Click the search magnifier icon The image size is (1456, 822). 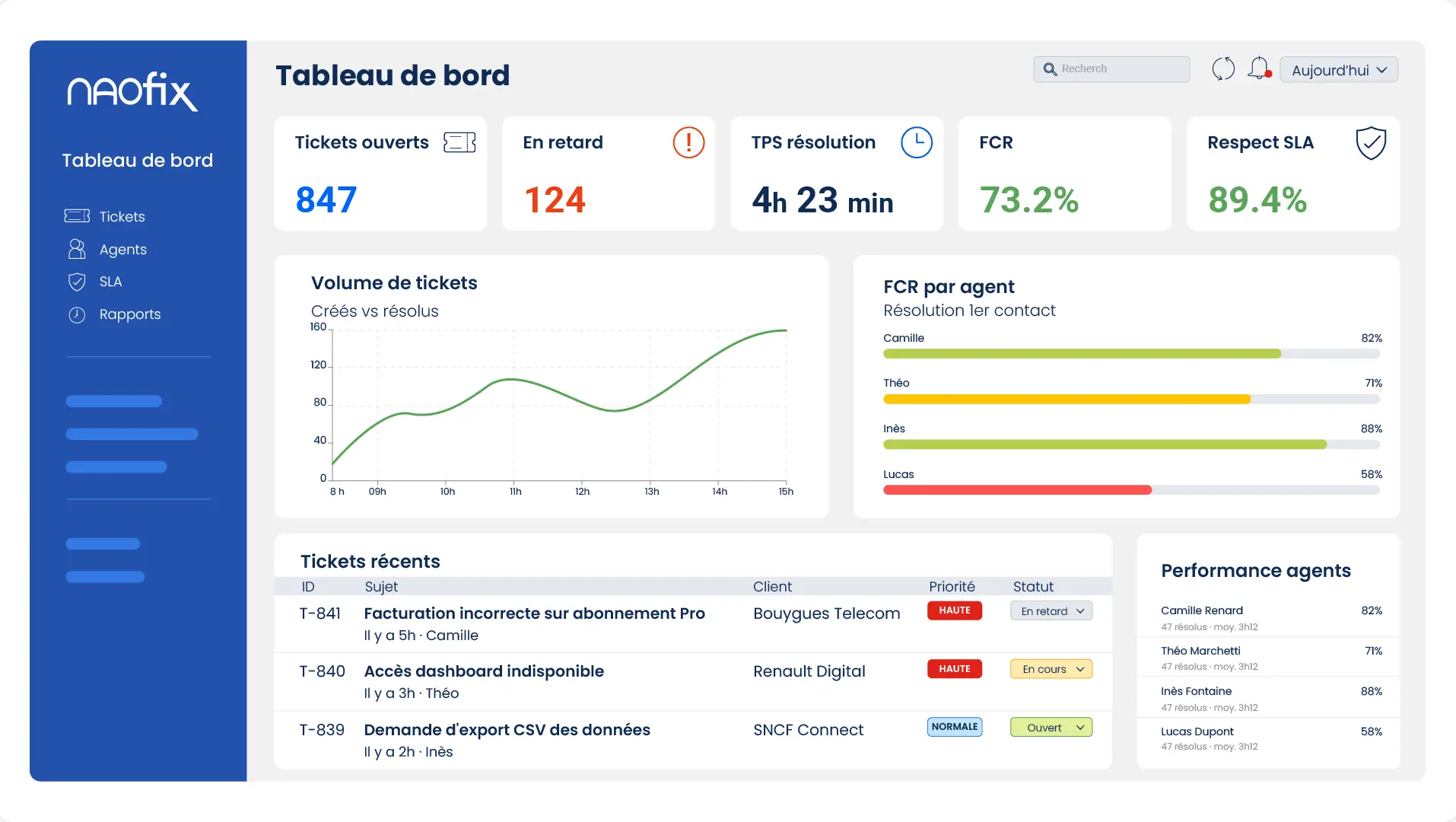pyautogui.click(x=1050, y=69)
